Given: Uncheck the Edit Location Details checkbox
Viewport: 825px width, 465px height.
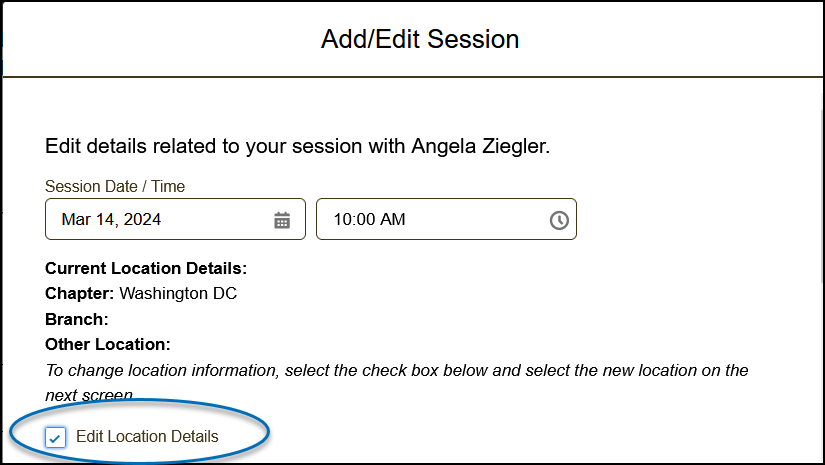Looking at the screenshot, I should [x=56, y=437].
